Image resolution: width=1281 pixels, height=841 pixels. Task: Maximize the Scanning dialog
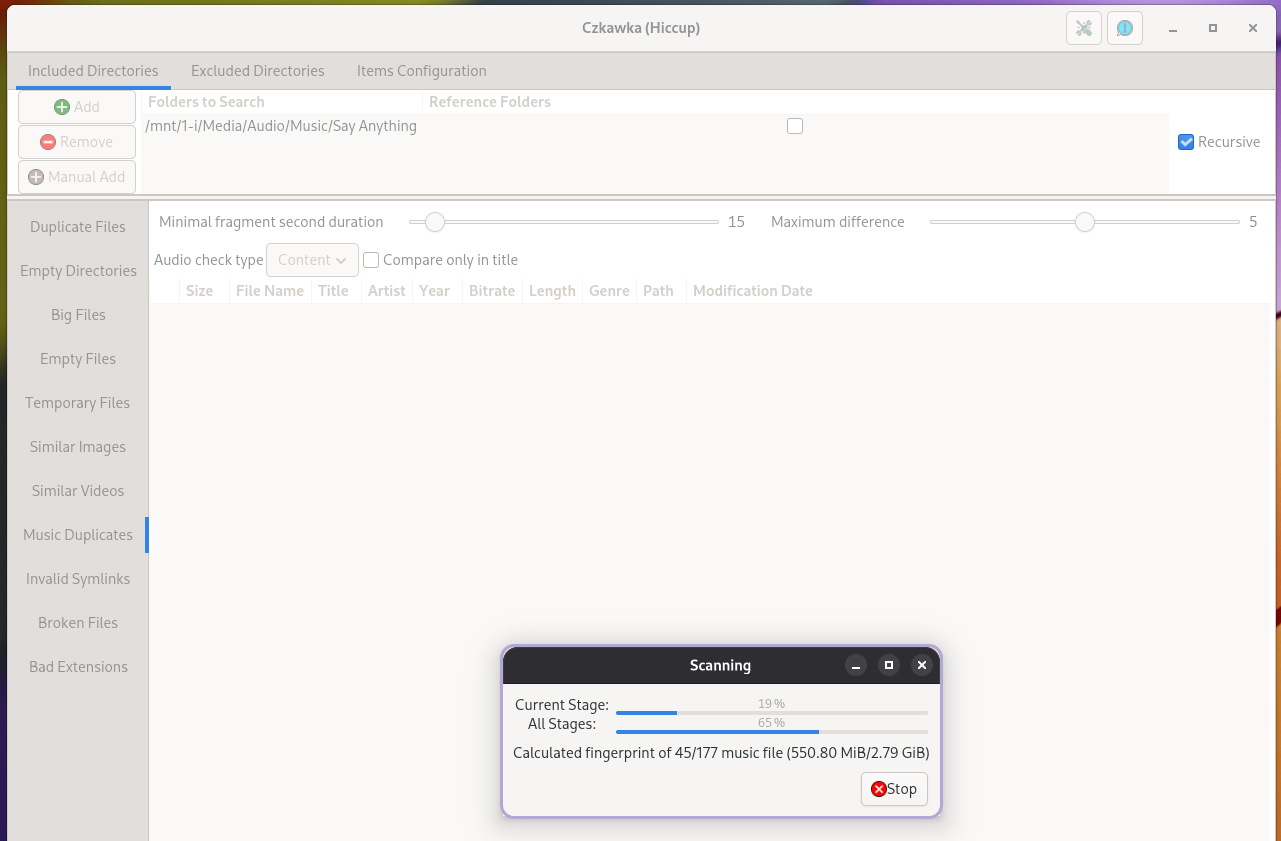tap(888, 665)
